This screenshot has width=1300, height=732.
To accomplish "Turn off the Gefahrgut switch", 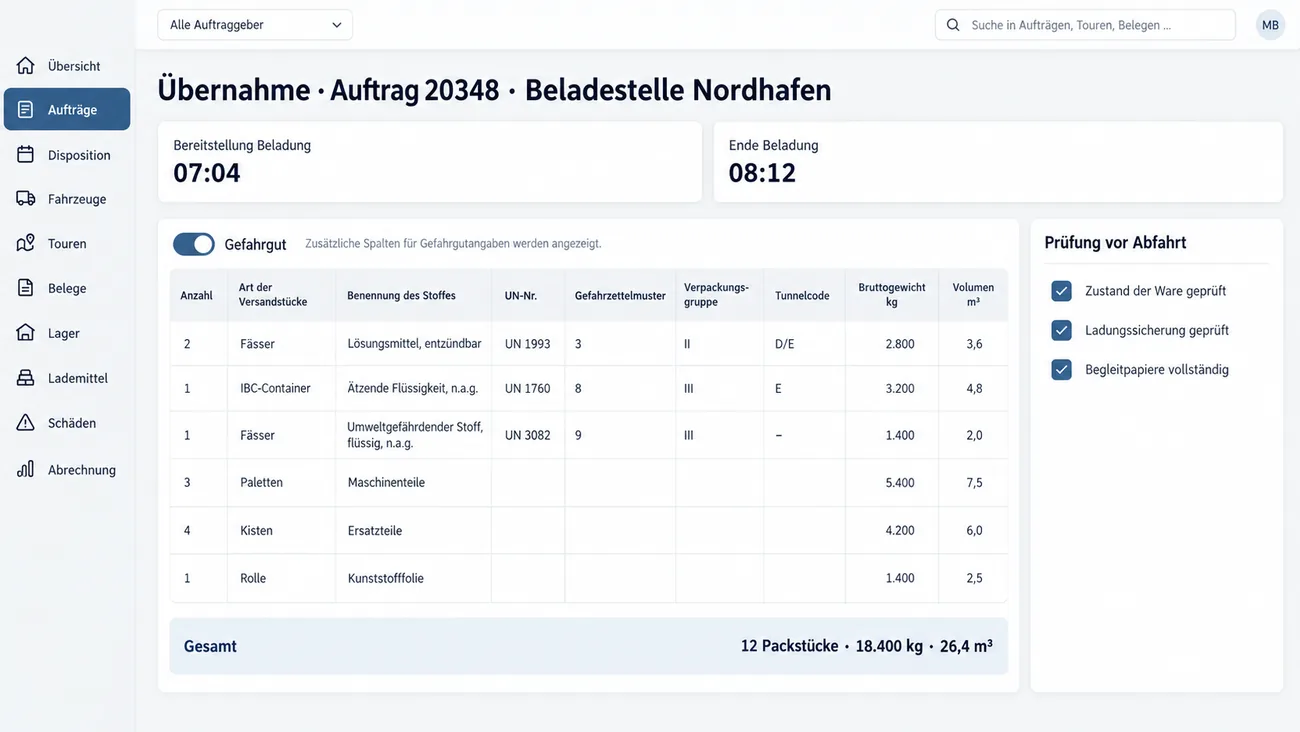I will [194, 244].
